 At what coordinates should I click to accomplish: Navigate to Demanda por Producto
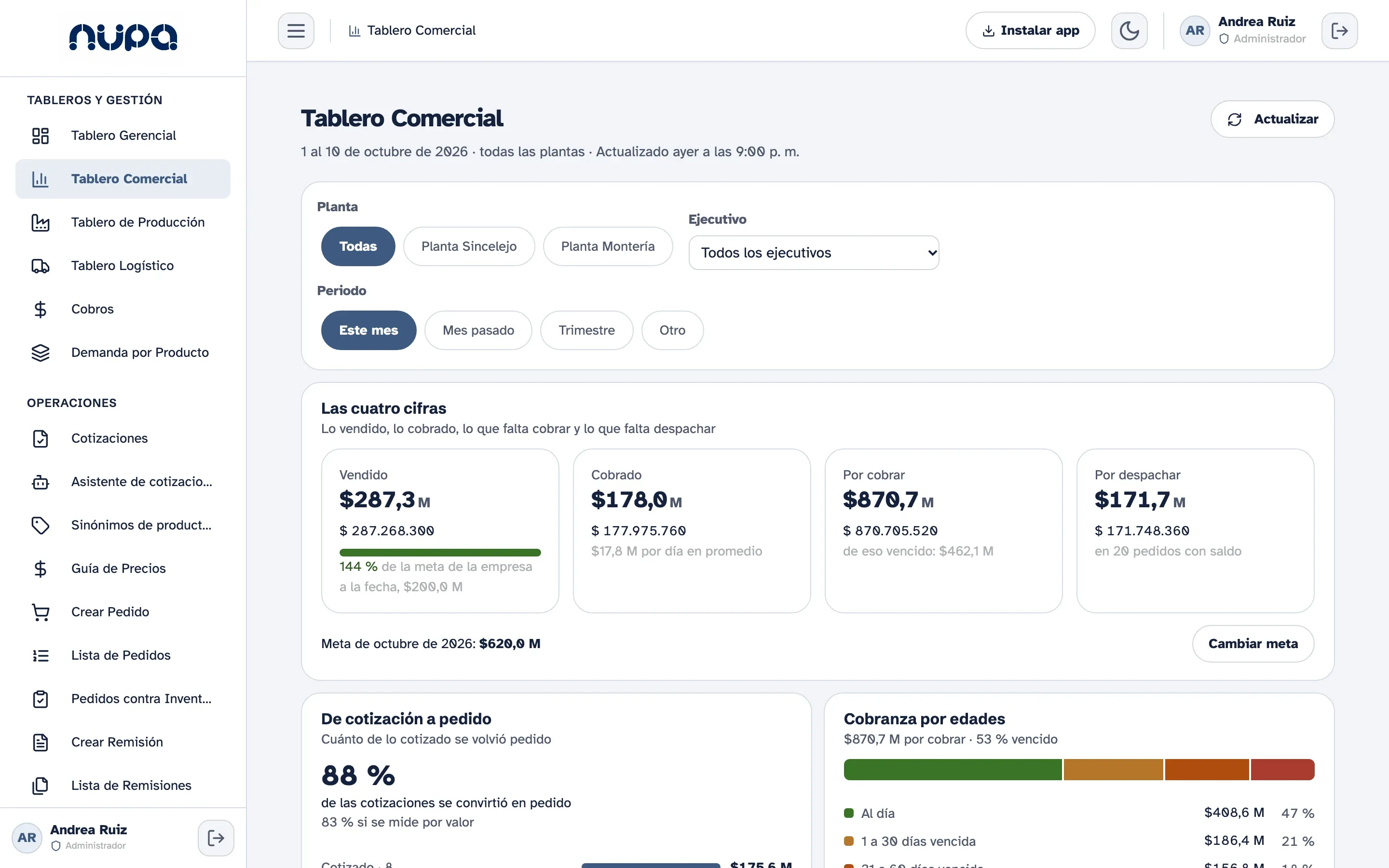point(123,353)
